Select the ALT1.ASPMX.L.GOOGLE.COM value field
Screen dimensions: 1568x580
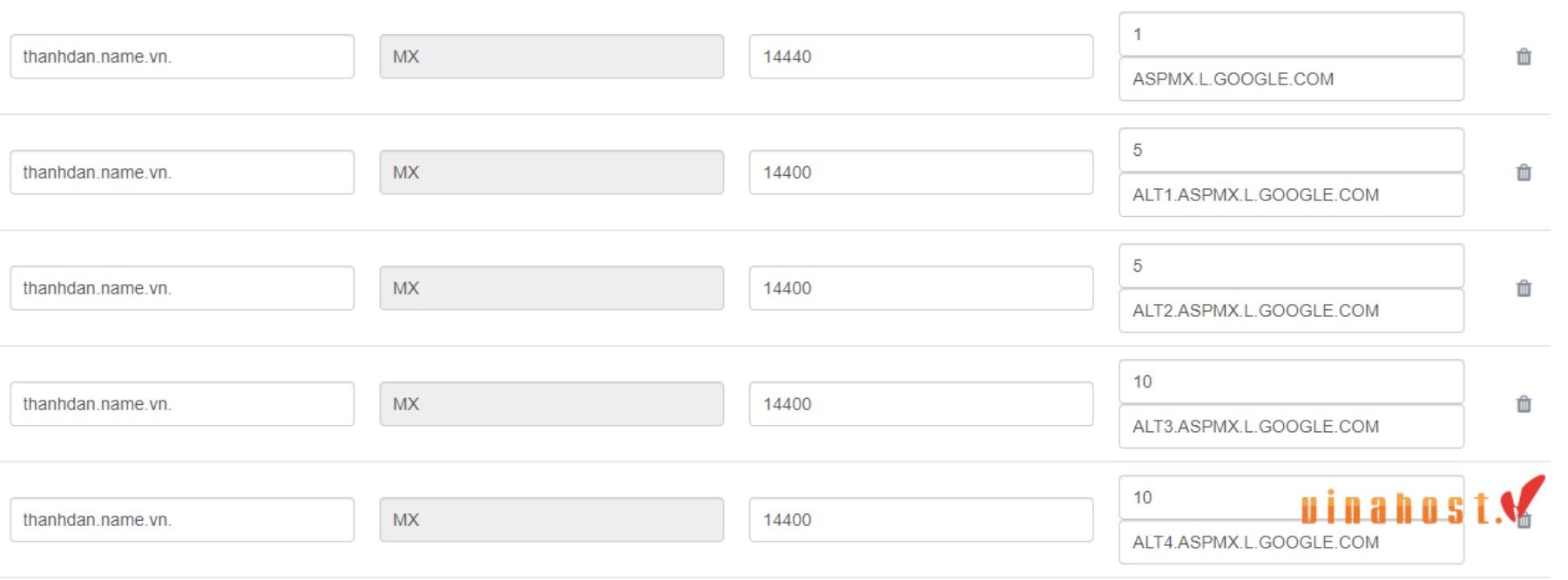(1291, 195)
